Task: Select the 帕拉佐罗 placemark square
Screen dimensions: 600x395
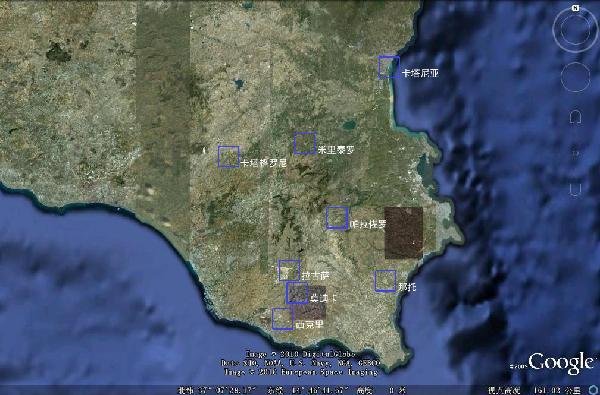Action: click(337, 217)
